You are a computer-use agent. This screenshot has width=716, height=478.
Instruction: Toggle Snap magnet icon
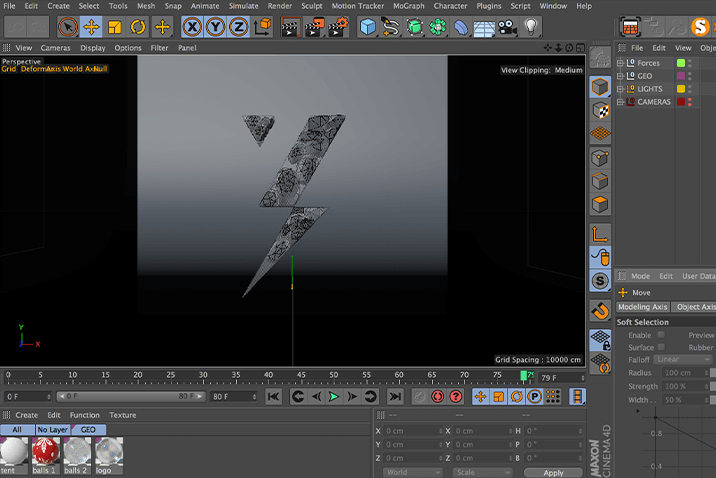[600, 311]
